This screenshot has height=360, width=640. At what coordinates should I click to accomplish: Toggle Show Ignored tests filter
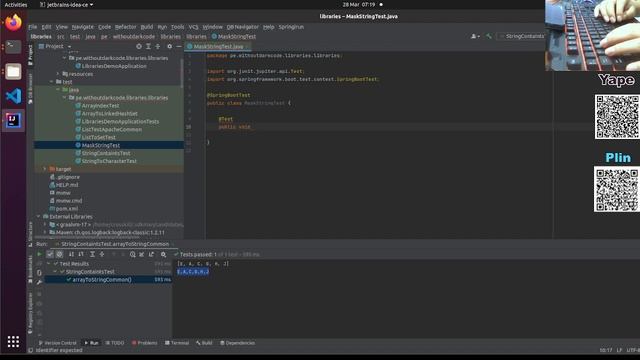pos(60,254)
